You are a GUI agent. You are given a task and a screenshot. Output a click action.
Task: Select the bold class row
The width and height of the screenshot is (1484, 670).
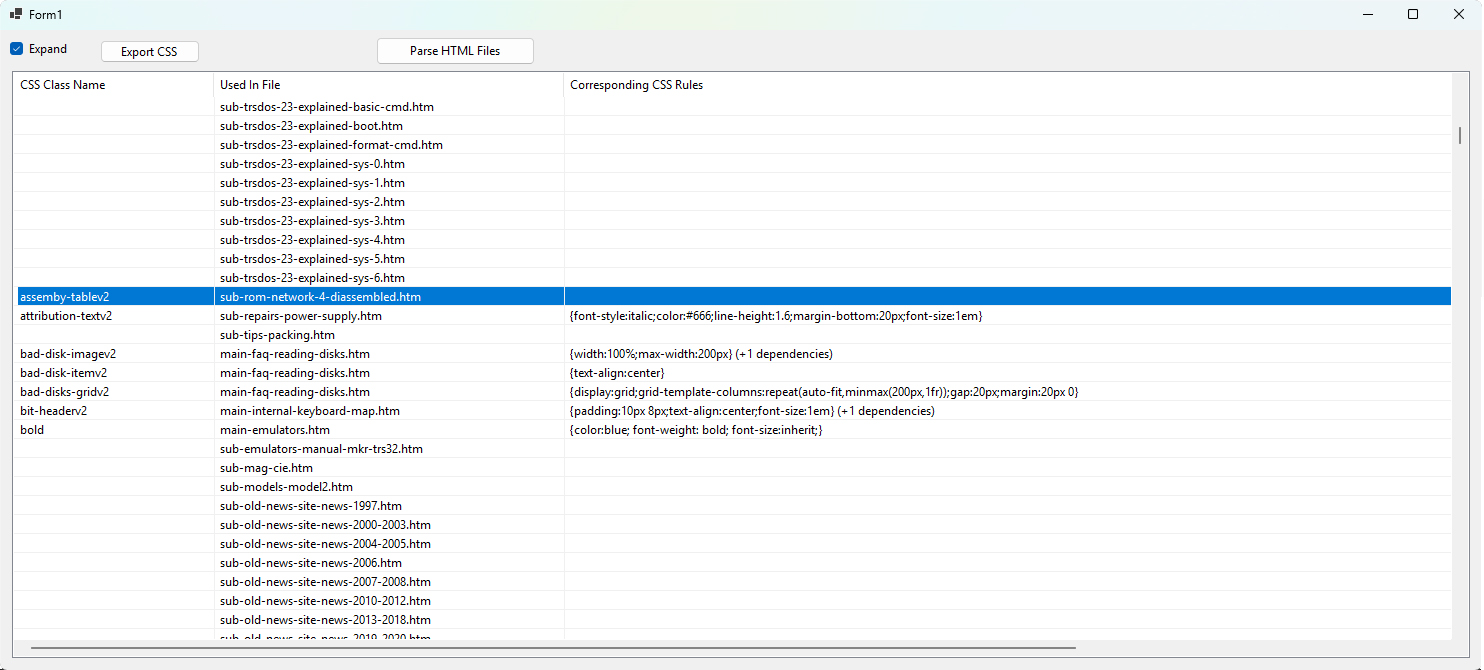coord(32,430)
